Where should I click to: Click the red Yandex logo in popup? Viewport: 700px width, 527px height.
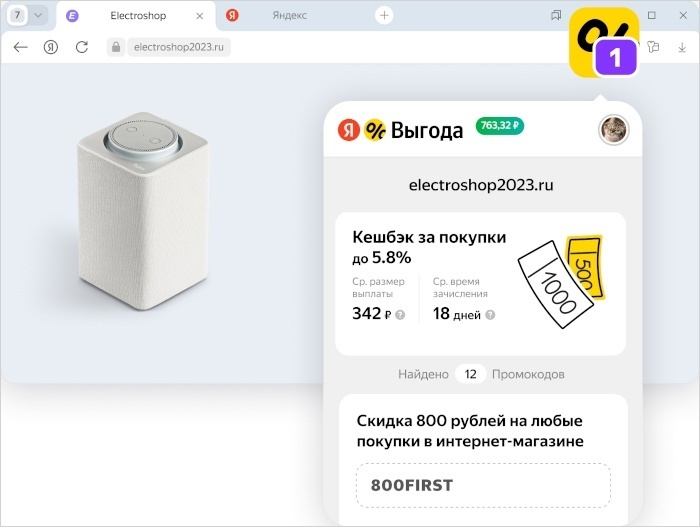349,130
